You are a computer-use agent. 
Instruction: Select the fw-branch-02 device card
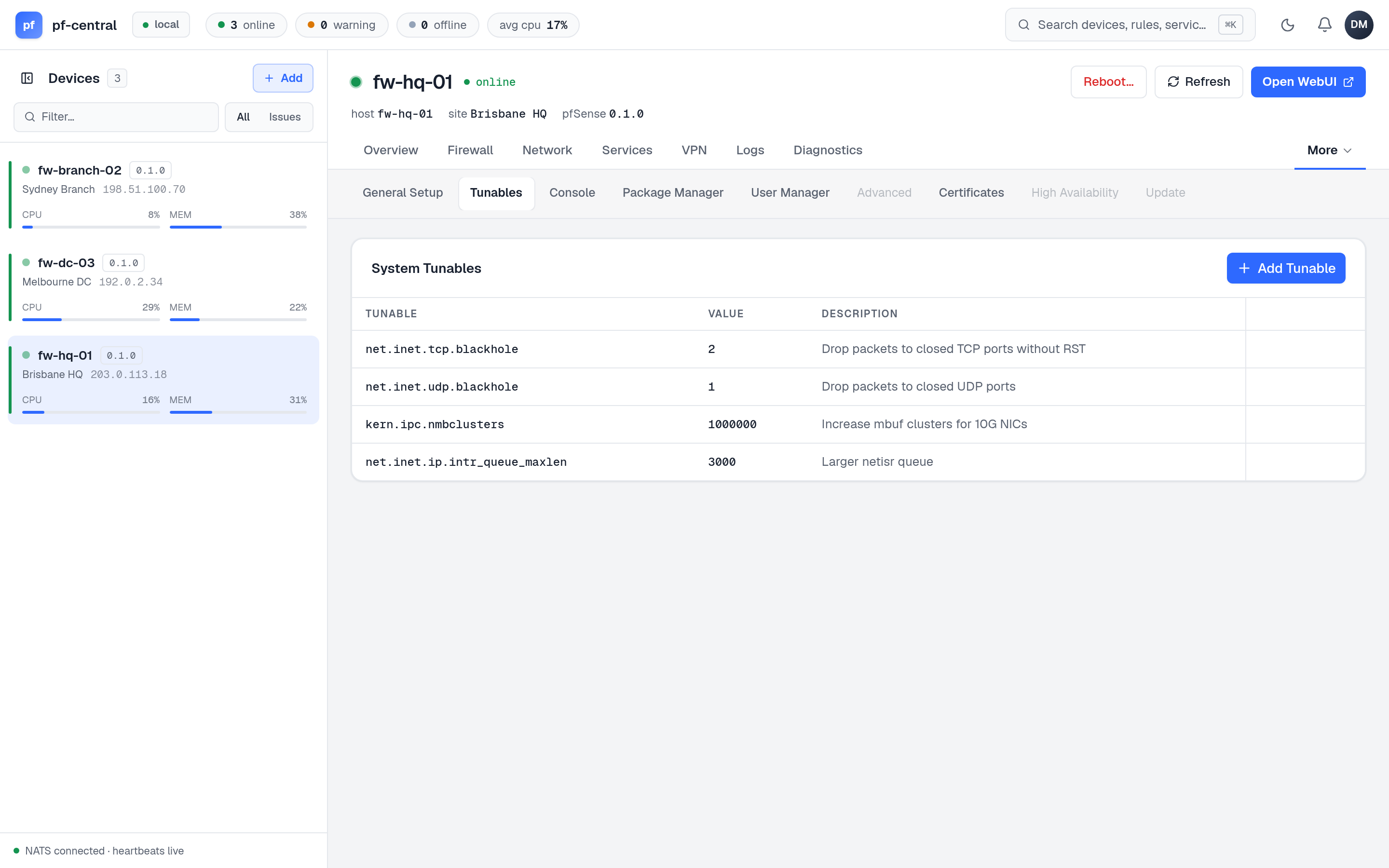[x=163, y=195]
